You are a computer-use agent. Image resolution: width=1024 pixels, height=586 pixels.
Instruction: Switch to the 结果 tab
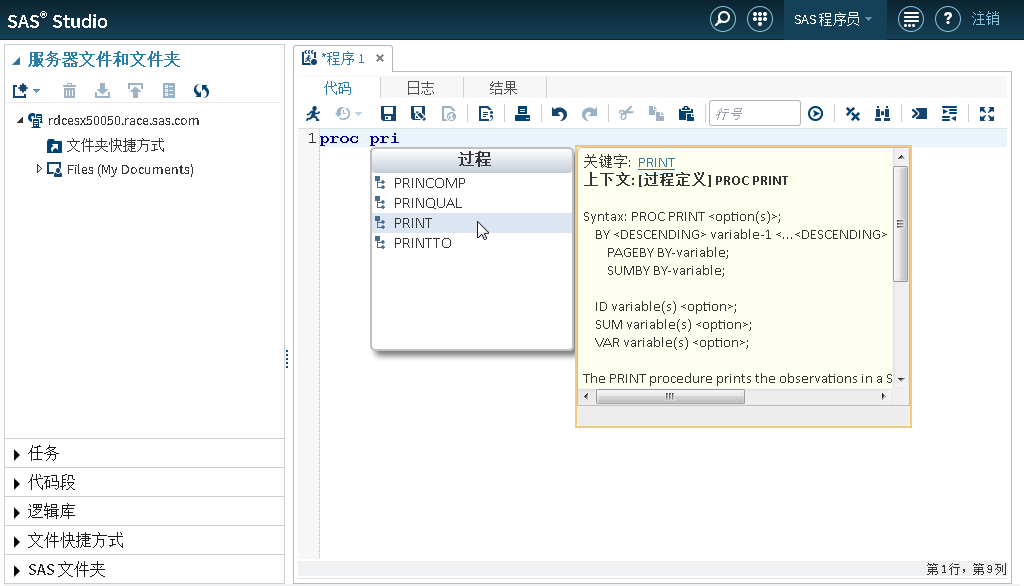[x=503, y=88]
